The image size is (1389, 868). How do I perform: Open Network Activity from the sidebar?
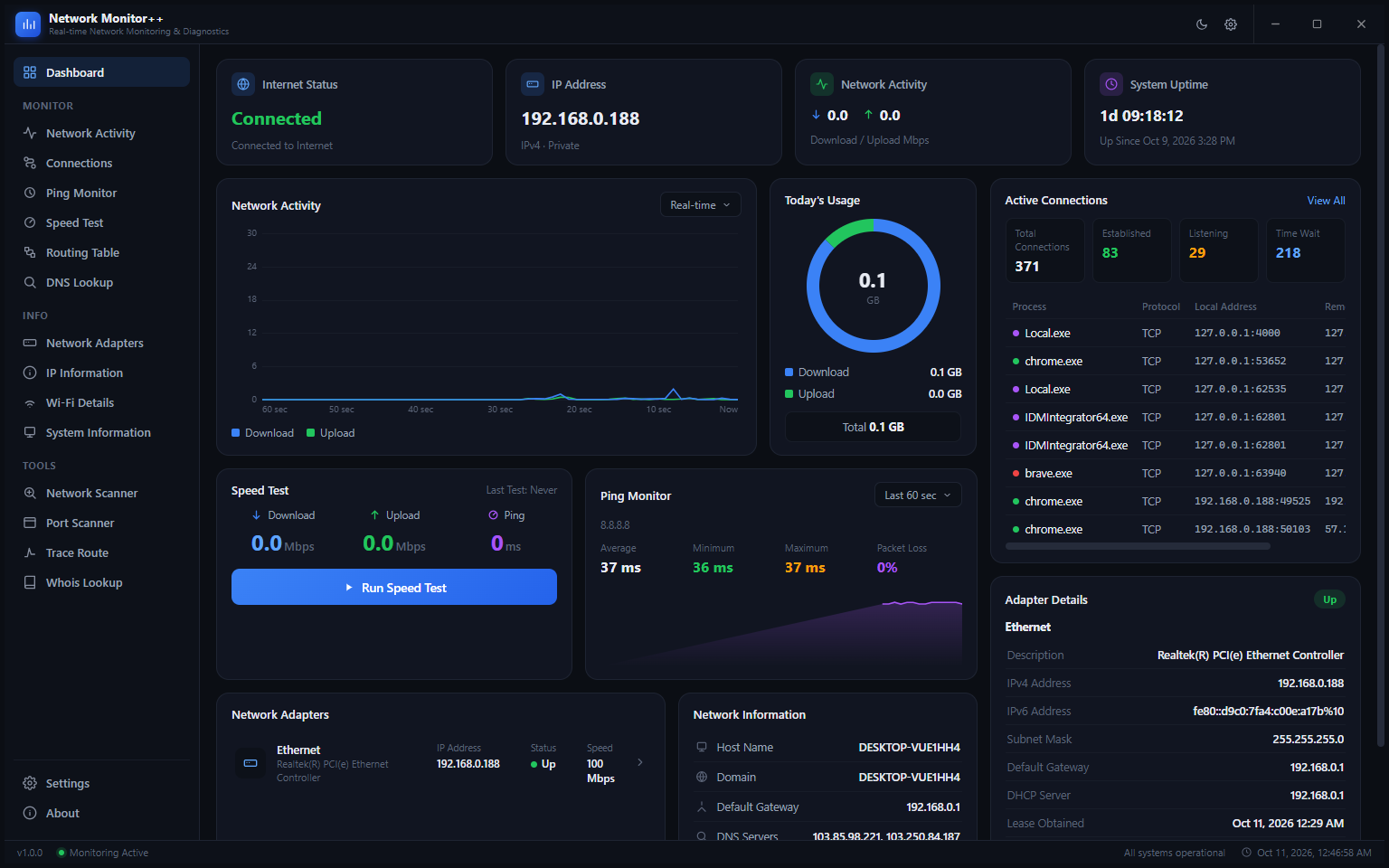pyautogui.click(x=101, y=133)
